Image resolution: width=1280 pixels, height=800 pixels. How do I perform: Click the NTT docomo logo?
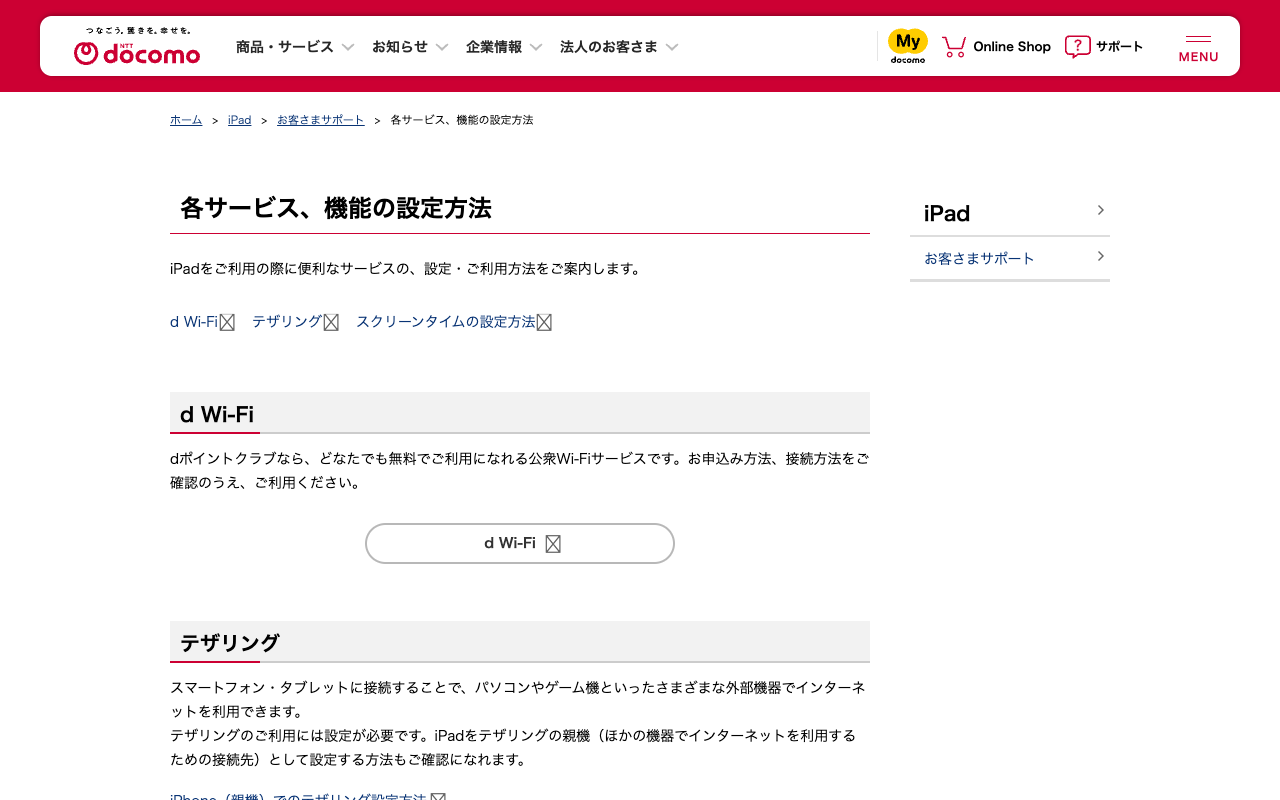tap(137, 46)
